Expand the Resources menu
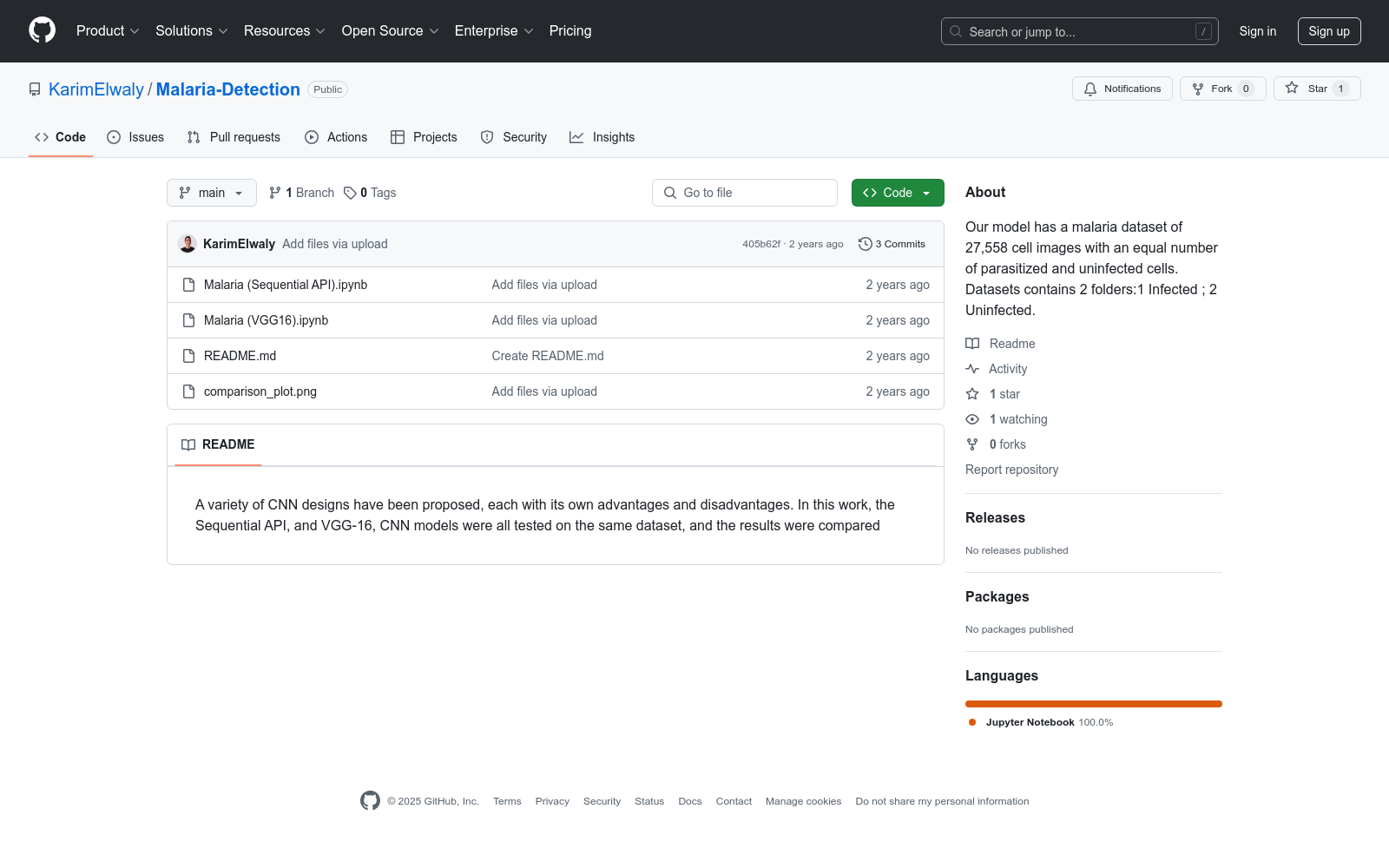1389x868 pixels. tap(285, 31)
